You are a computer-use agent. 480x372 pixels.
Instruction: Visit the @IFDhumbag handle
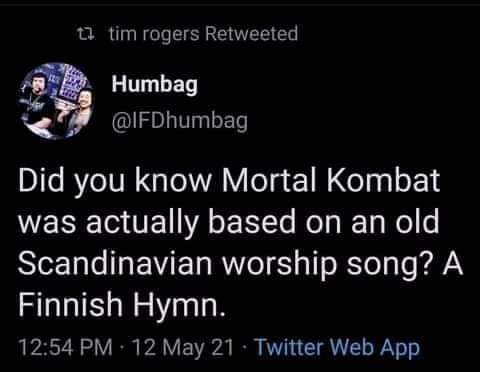[180, 121]
